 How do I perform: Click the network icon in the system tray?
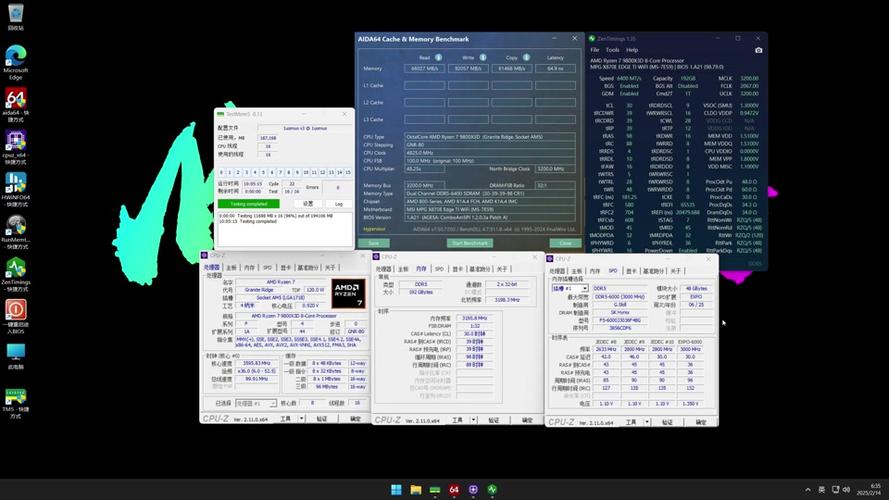point(835,489)
